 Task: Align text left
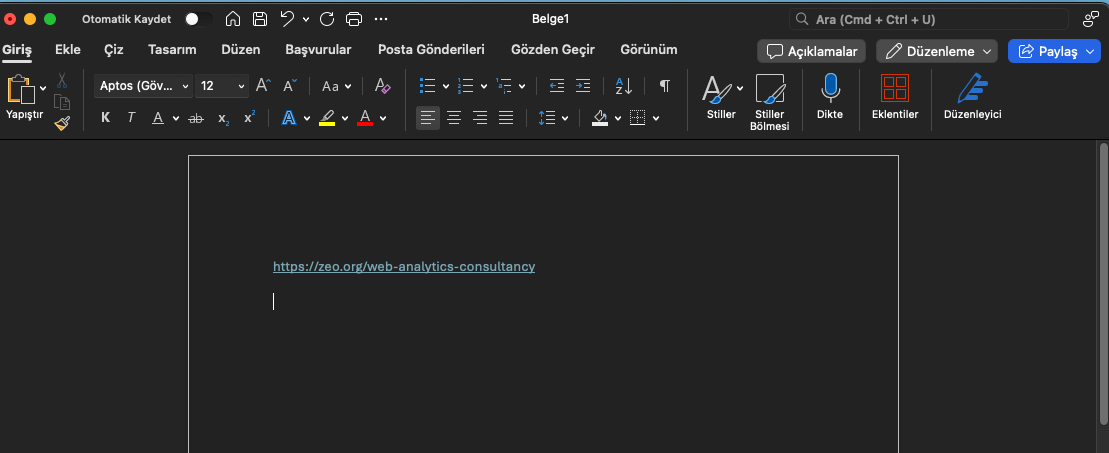(x=427, y=118)
